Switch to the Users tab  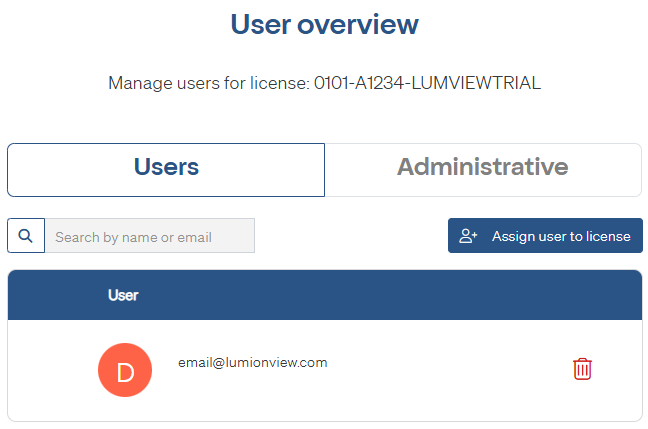(x=166, y=169)
